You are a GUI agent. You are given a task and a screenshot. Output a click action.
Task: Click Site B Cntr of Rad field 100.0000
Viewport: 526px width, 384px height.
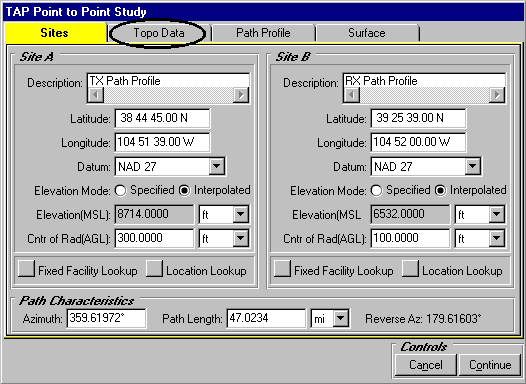coord(410,238)
